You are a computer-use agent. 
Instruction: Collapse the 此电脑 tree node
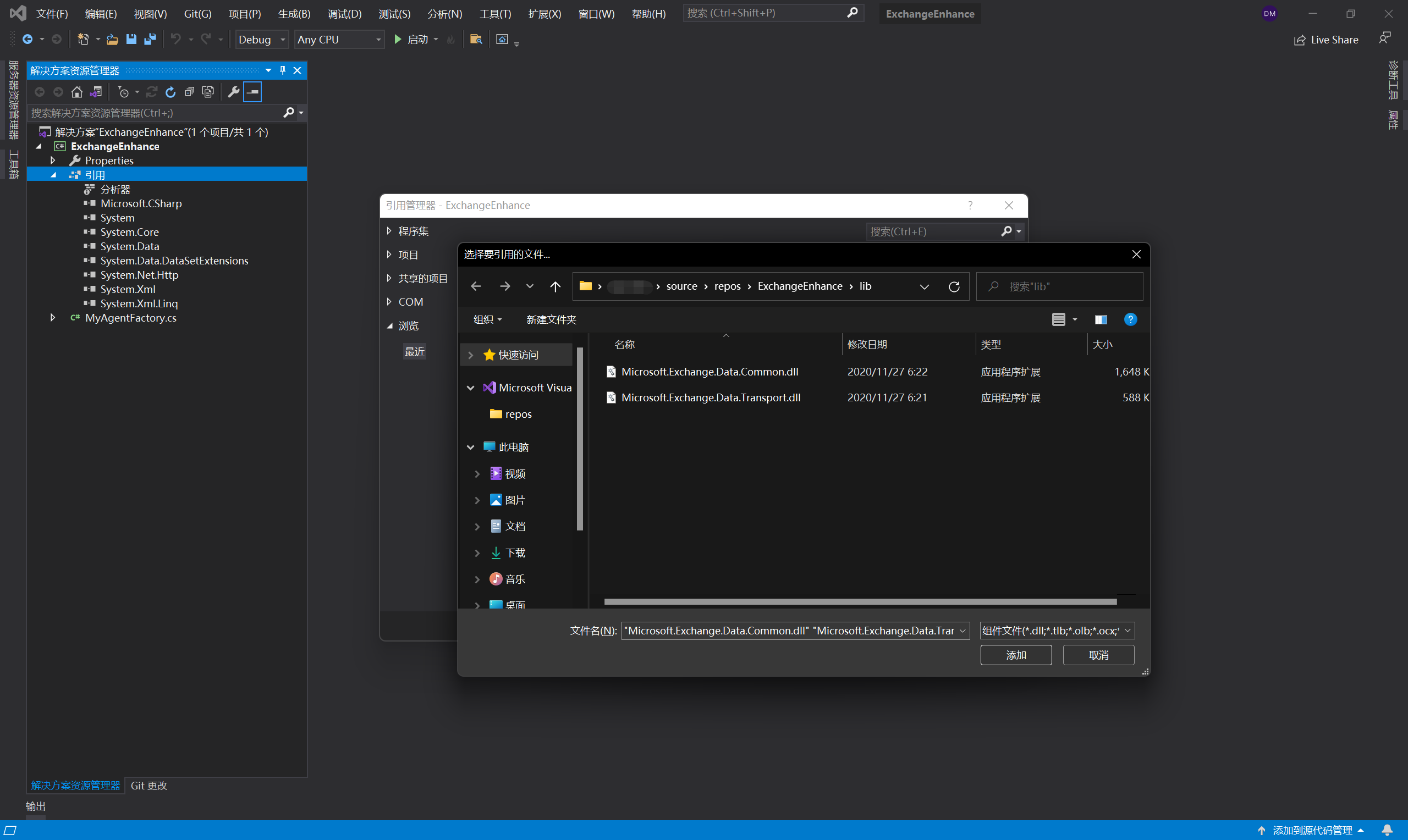(x=470, y=447)
